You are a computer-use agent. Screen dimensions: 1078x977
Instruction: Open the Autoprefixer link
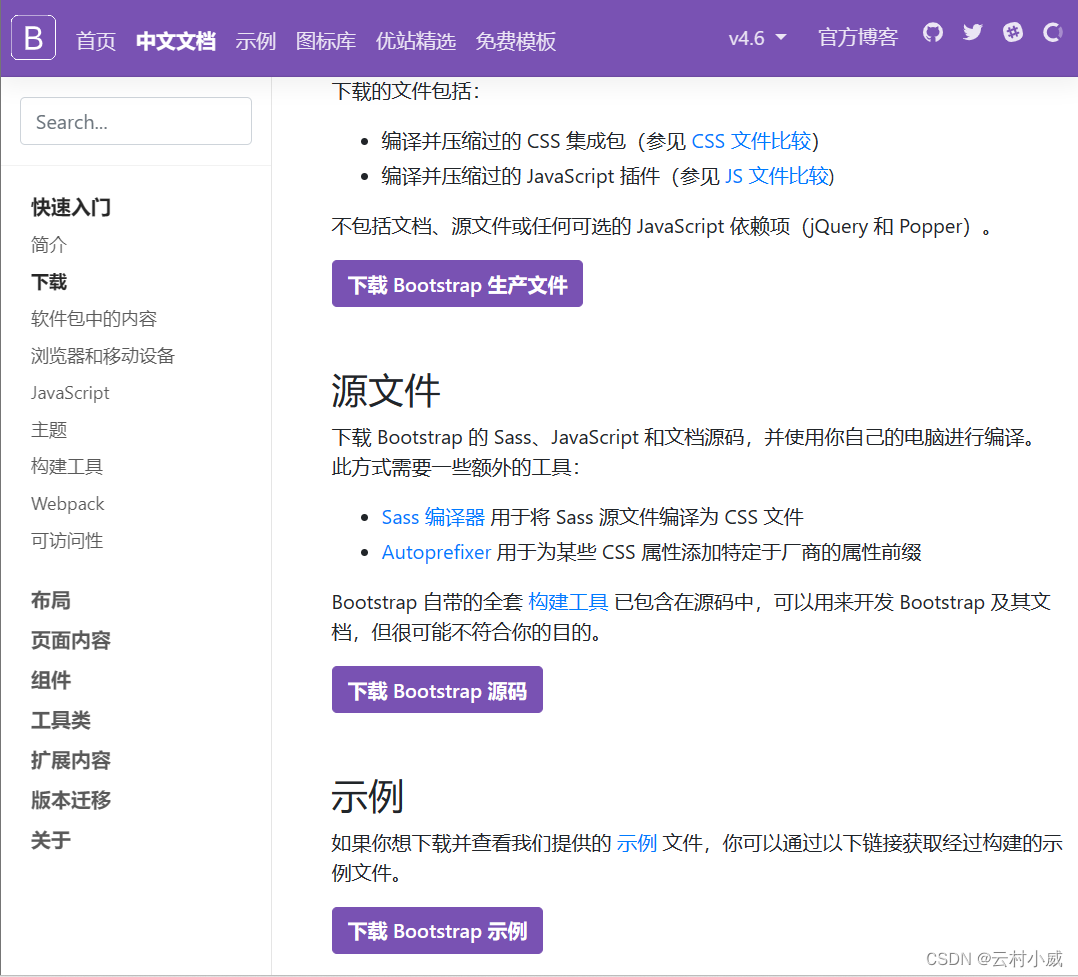click(436, 551)
